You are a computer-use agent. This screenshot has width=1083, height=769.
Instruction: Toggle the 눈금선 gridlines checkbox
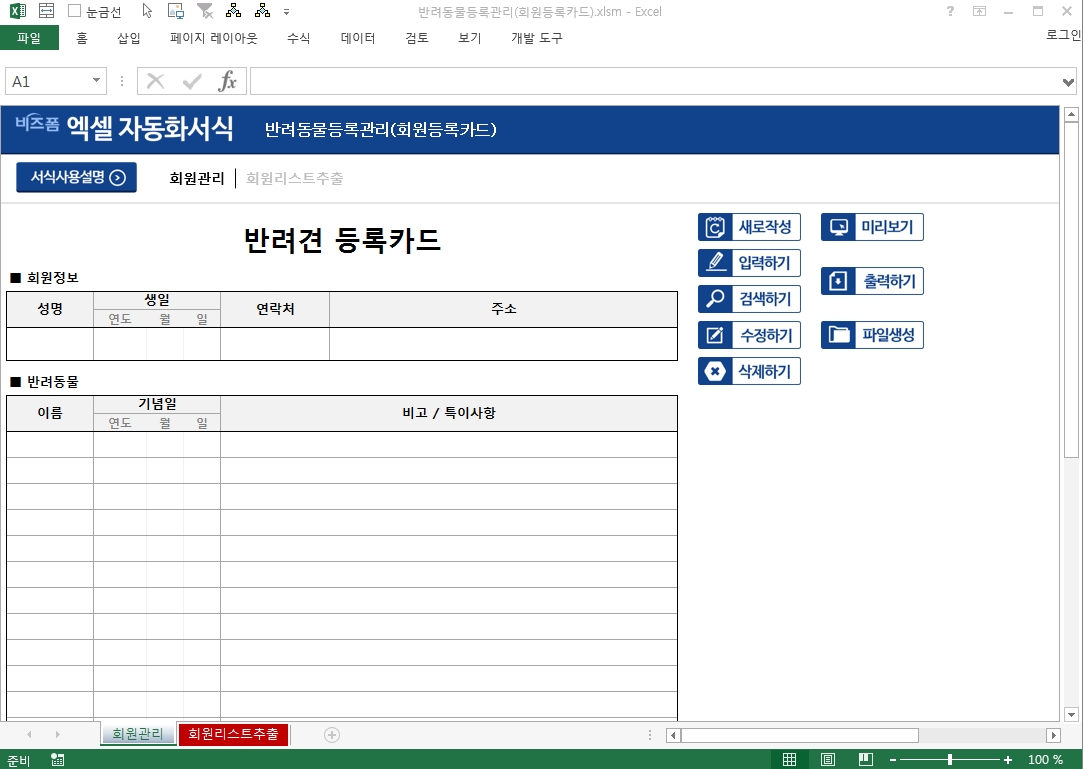(75, 11)
